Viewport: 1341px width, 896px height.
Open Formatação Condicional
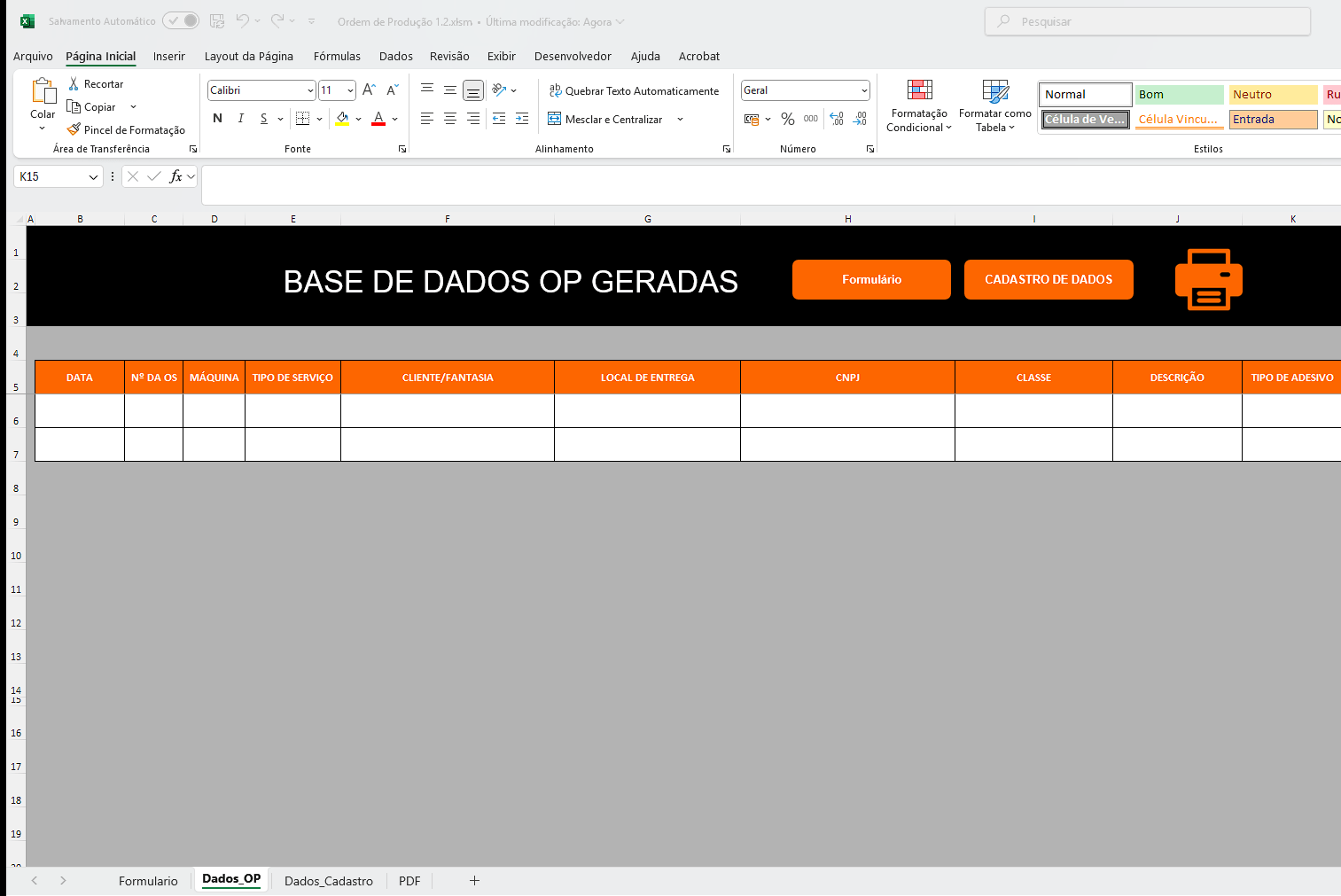pyautogui.click(x=919, y=105)
